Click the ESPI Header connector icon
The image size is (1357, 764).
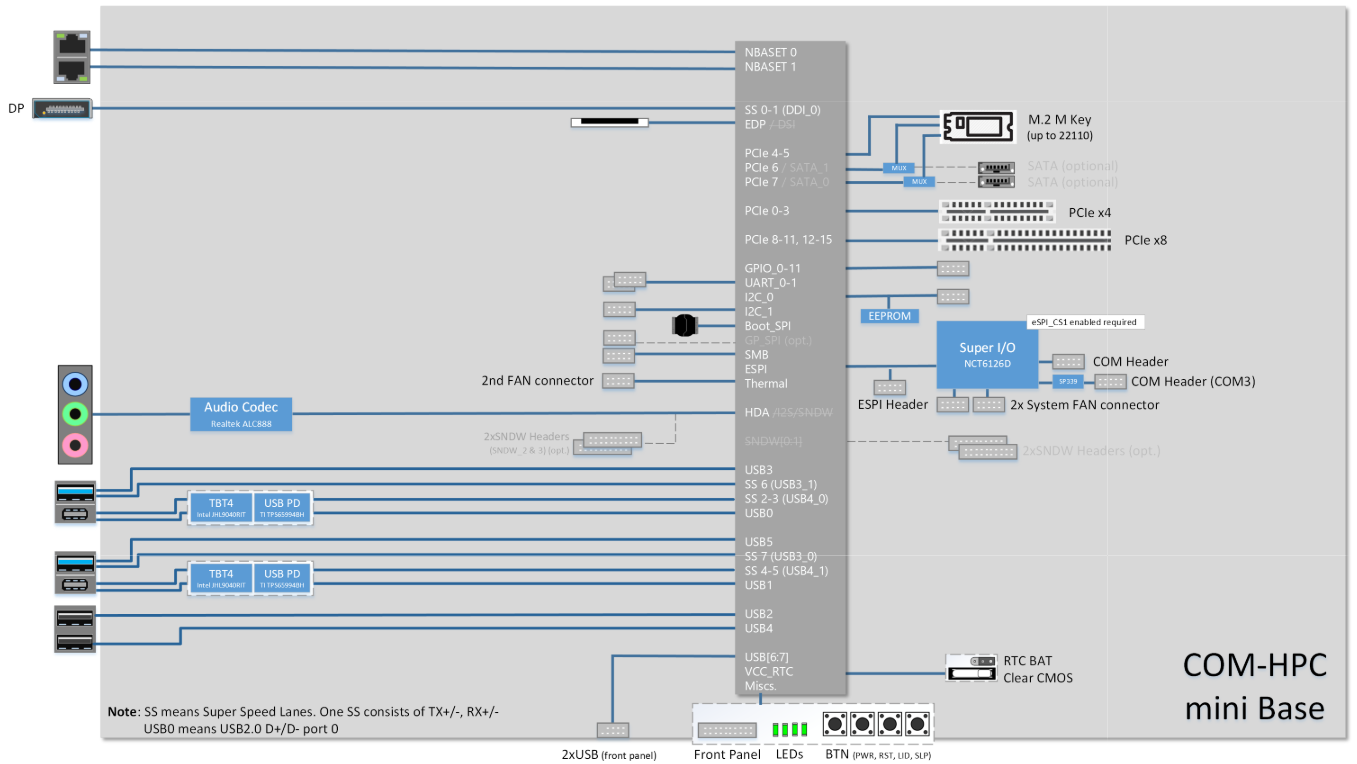889,387
